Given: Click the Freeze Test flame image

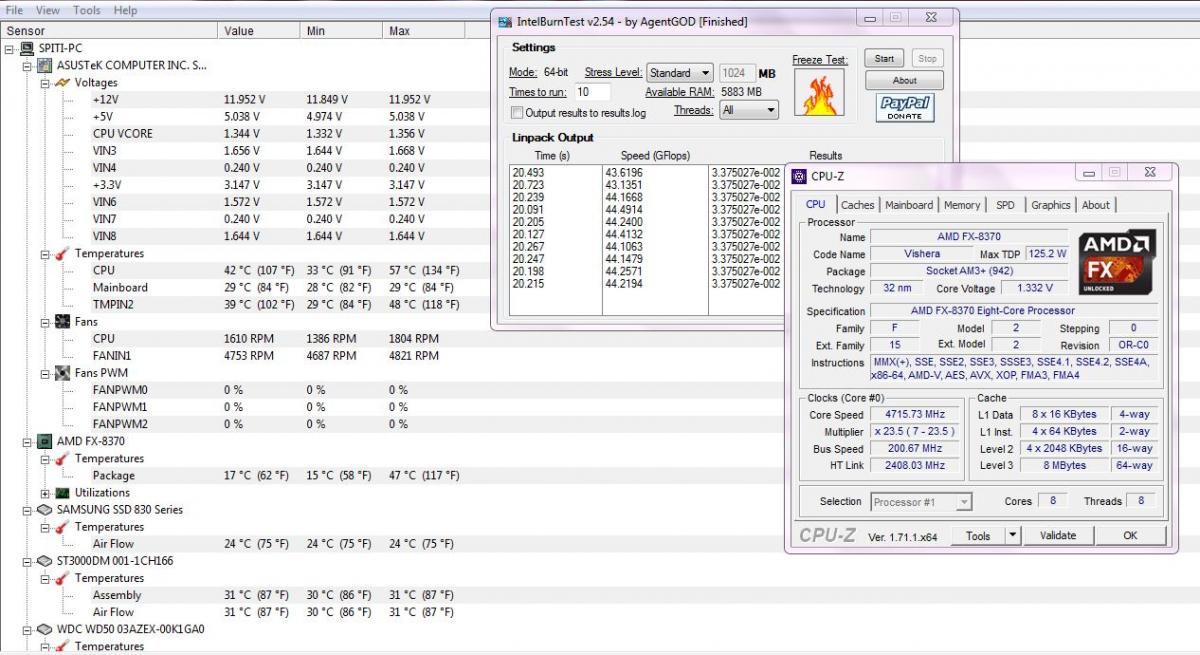Looking at the screenshot, I should [819, 92].
